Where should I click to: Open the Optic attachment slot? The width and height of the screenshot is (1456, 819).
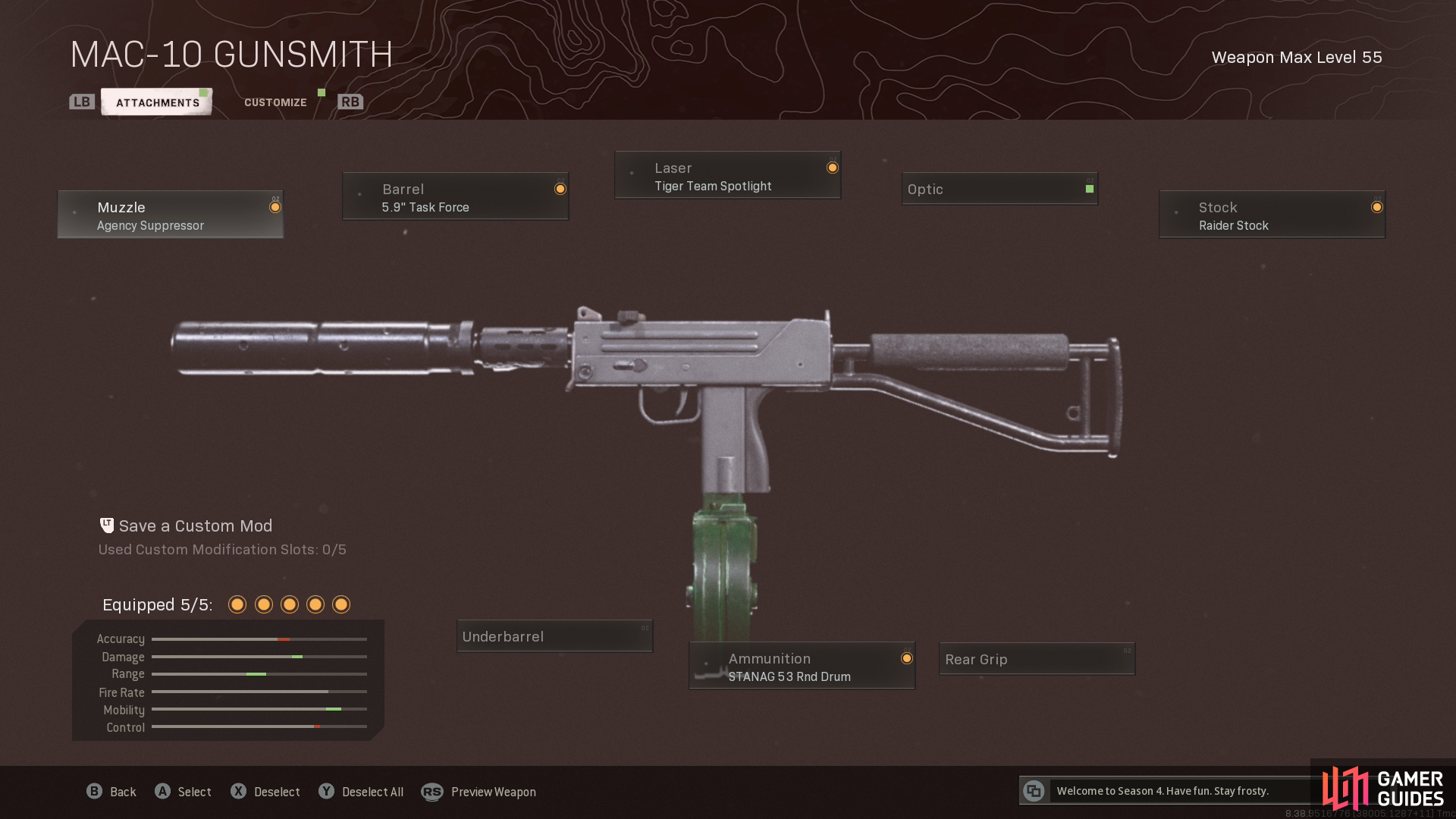point(999,189)
